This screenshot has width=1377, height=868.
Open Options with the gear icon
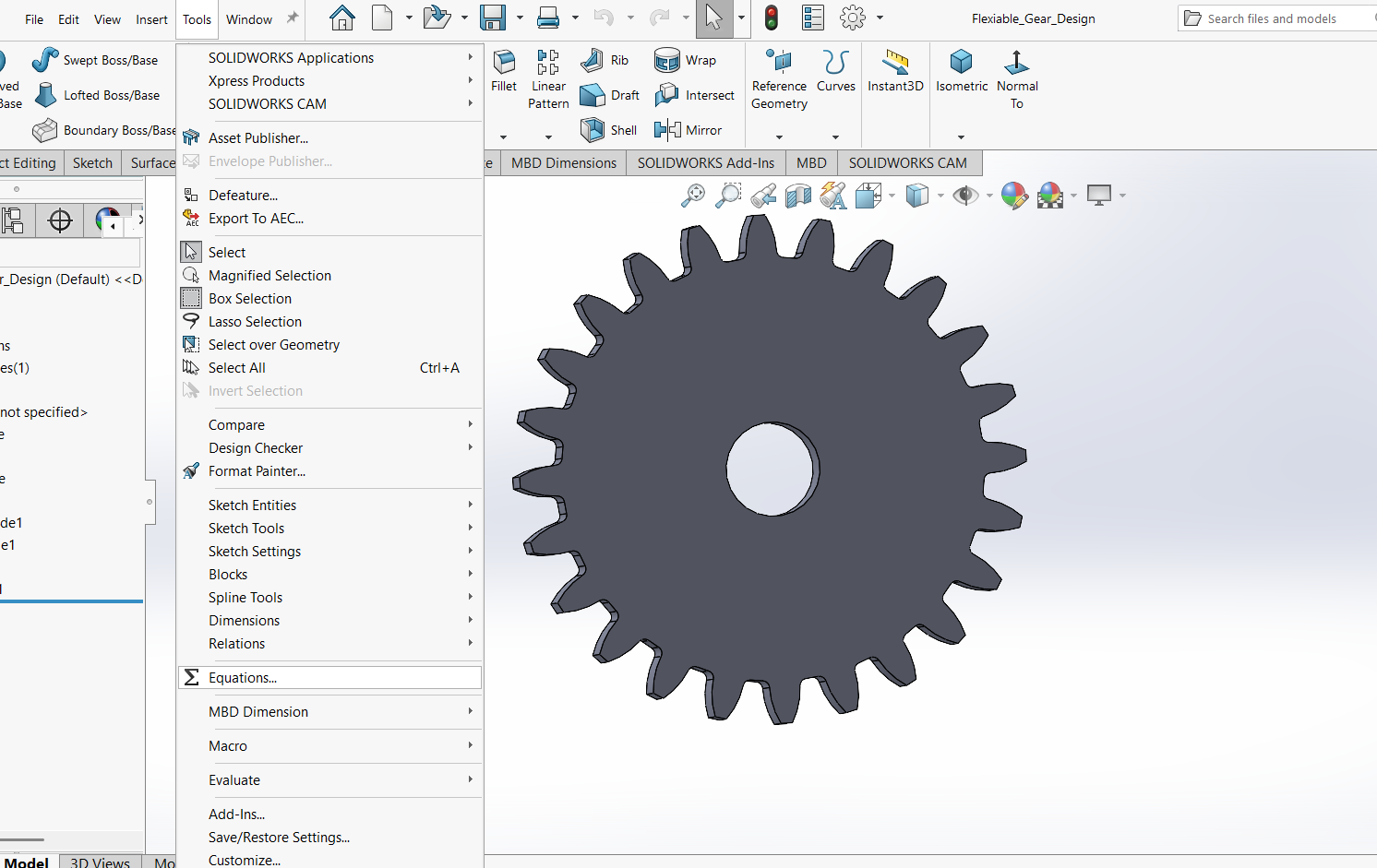click(853, 18)
